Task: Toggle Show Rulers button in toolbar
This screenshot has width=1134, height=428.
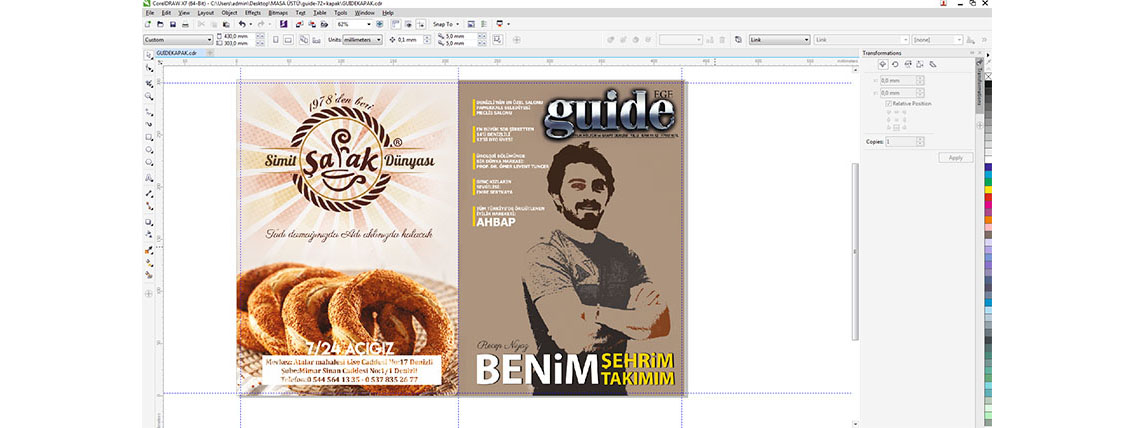Action: point(394,24)
